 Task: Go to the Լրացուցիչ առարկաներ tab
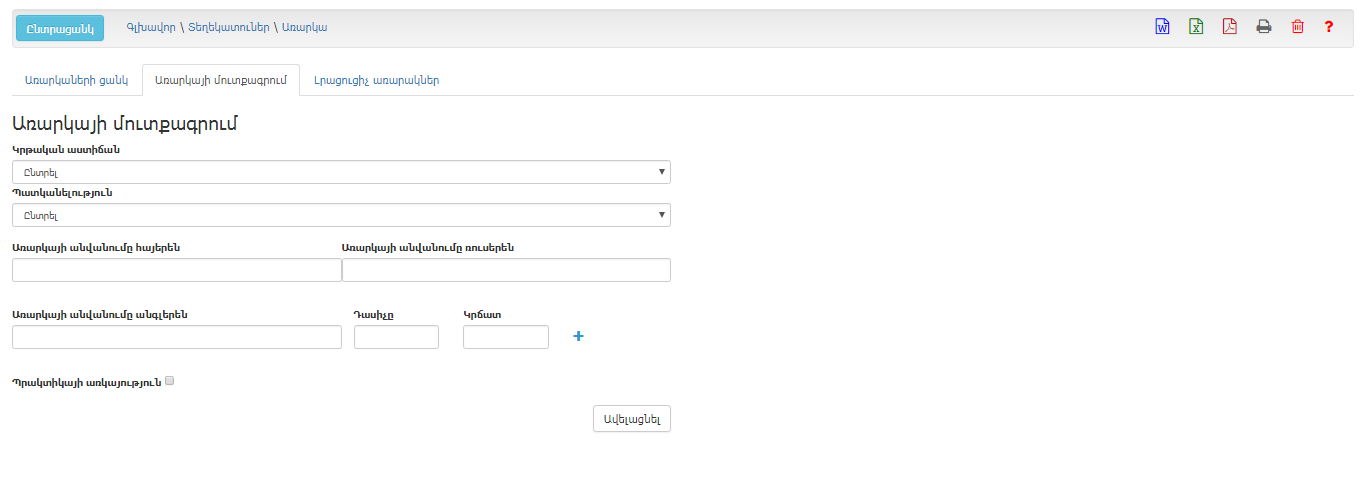point(376,81)
